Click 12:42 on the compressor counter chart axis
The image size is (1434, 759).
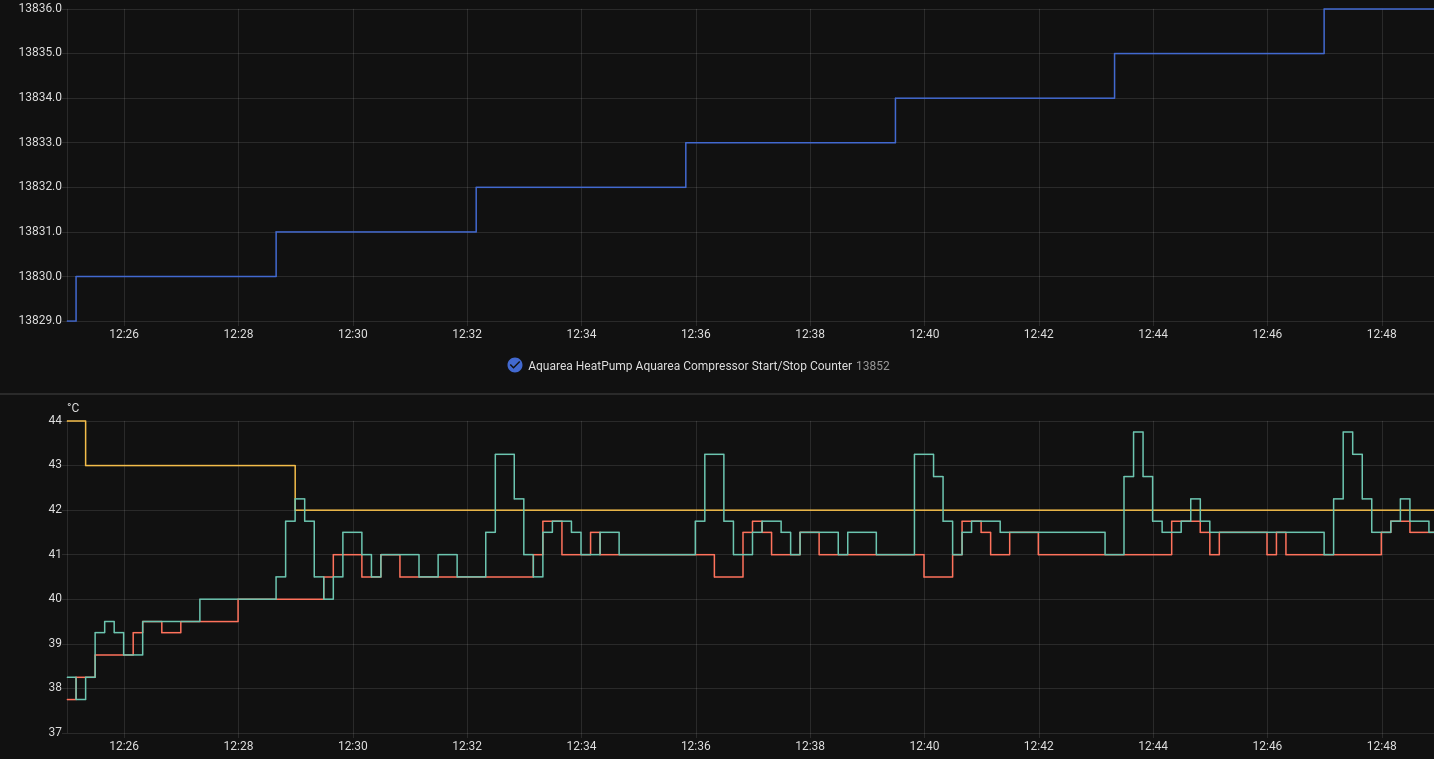[x=1039, y=334]
